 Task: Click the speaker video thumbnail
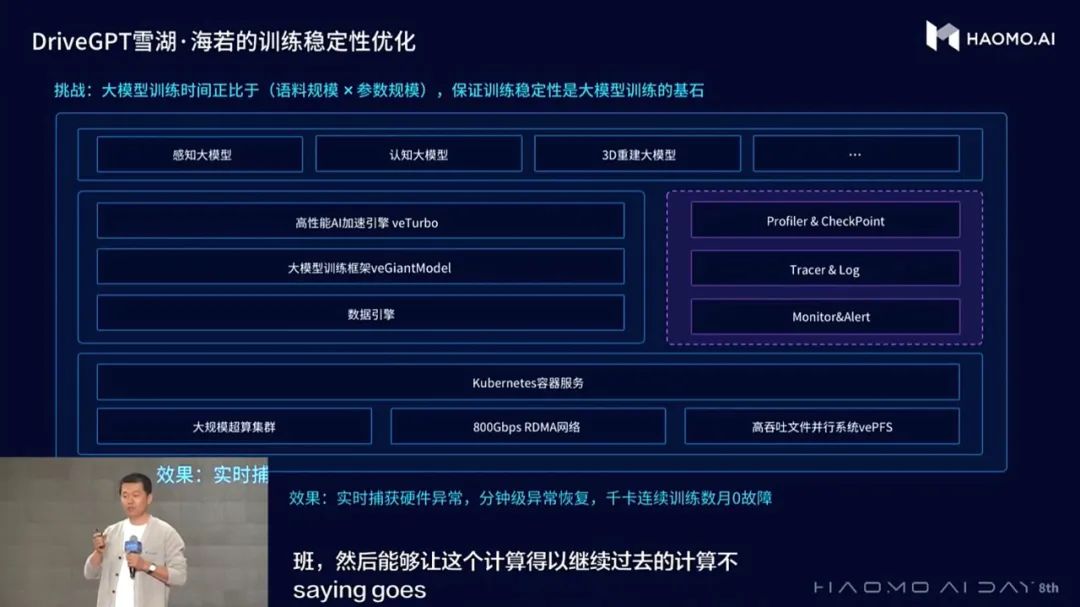(x=134, y=532)
